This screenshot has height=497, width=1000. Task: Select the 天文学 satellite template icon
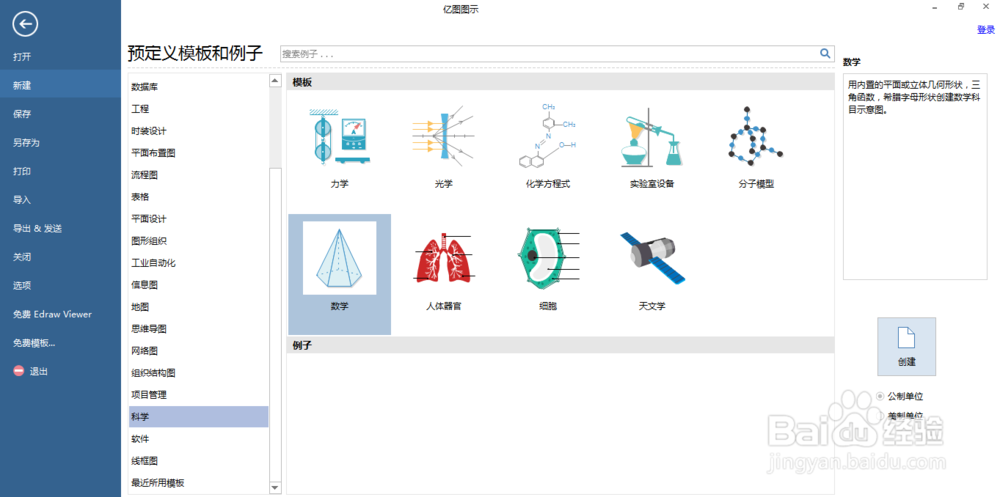click(651, 258)
